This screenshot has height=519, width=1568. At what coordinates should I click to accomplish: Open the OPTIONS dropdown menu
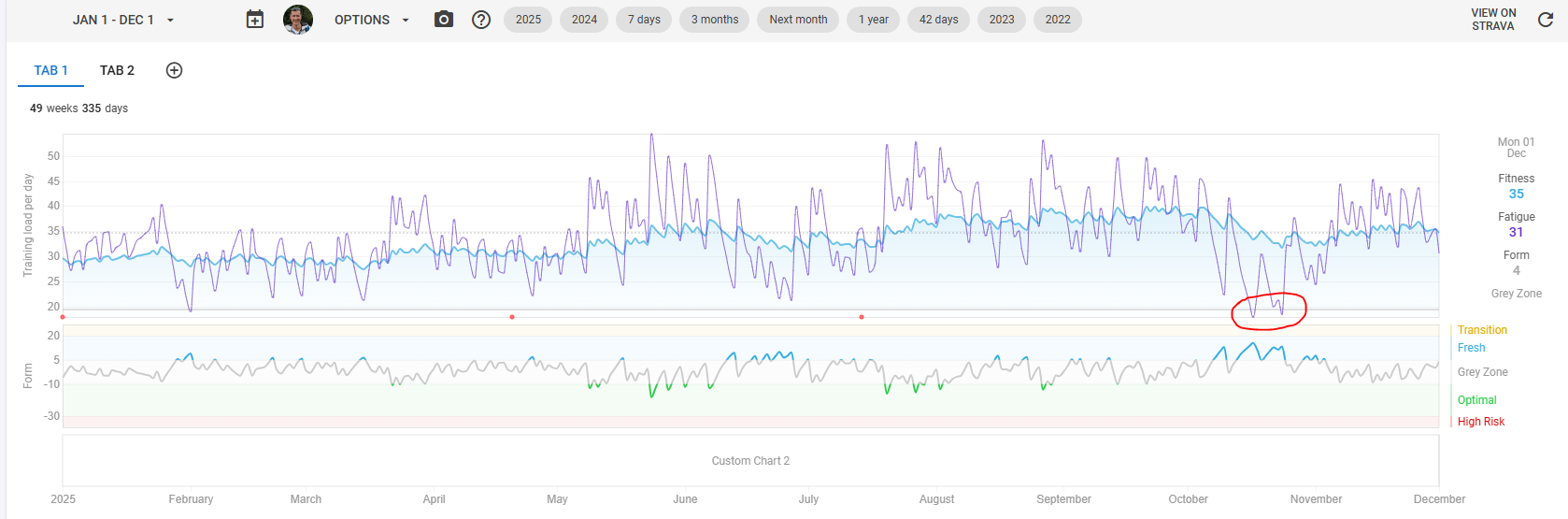coord(371,20)
